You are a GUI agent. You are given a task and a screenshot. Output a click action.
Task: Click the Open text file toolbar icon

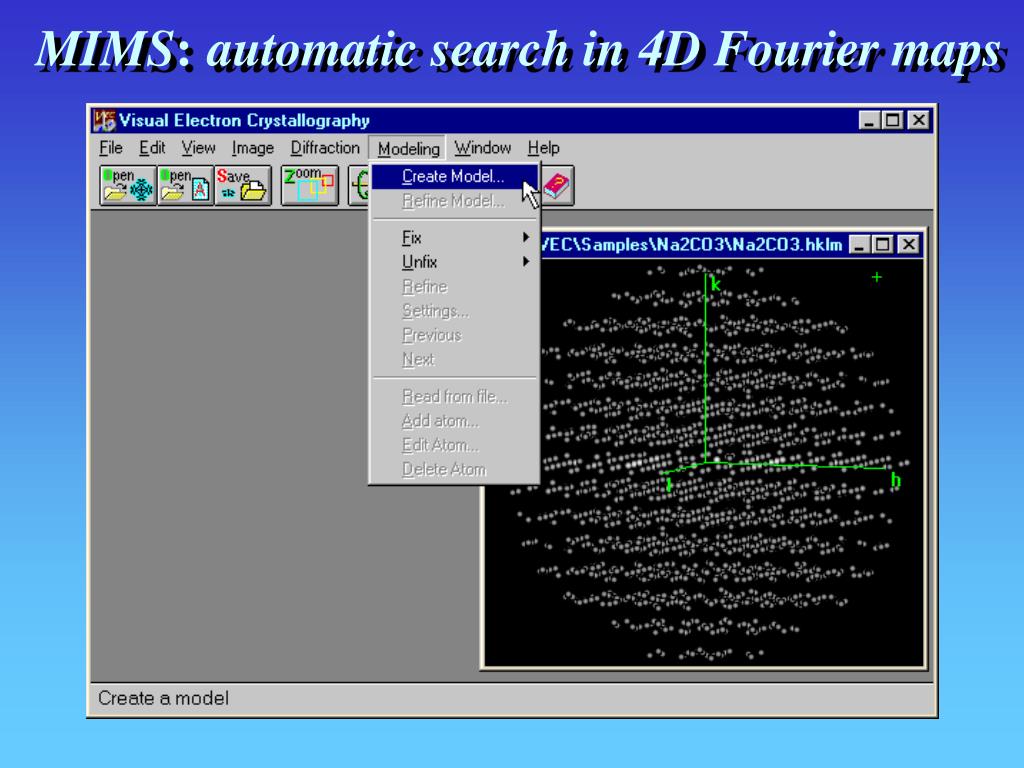point(185,185)
